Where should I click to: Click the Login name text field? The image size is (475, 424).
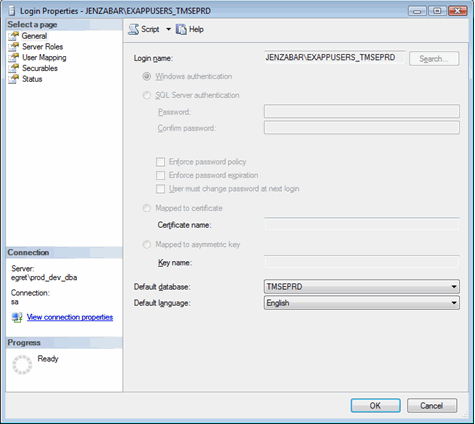[335, 58]
